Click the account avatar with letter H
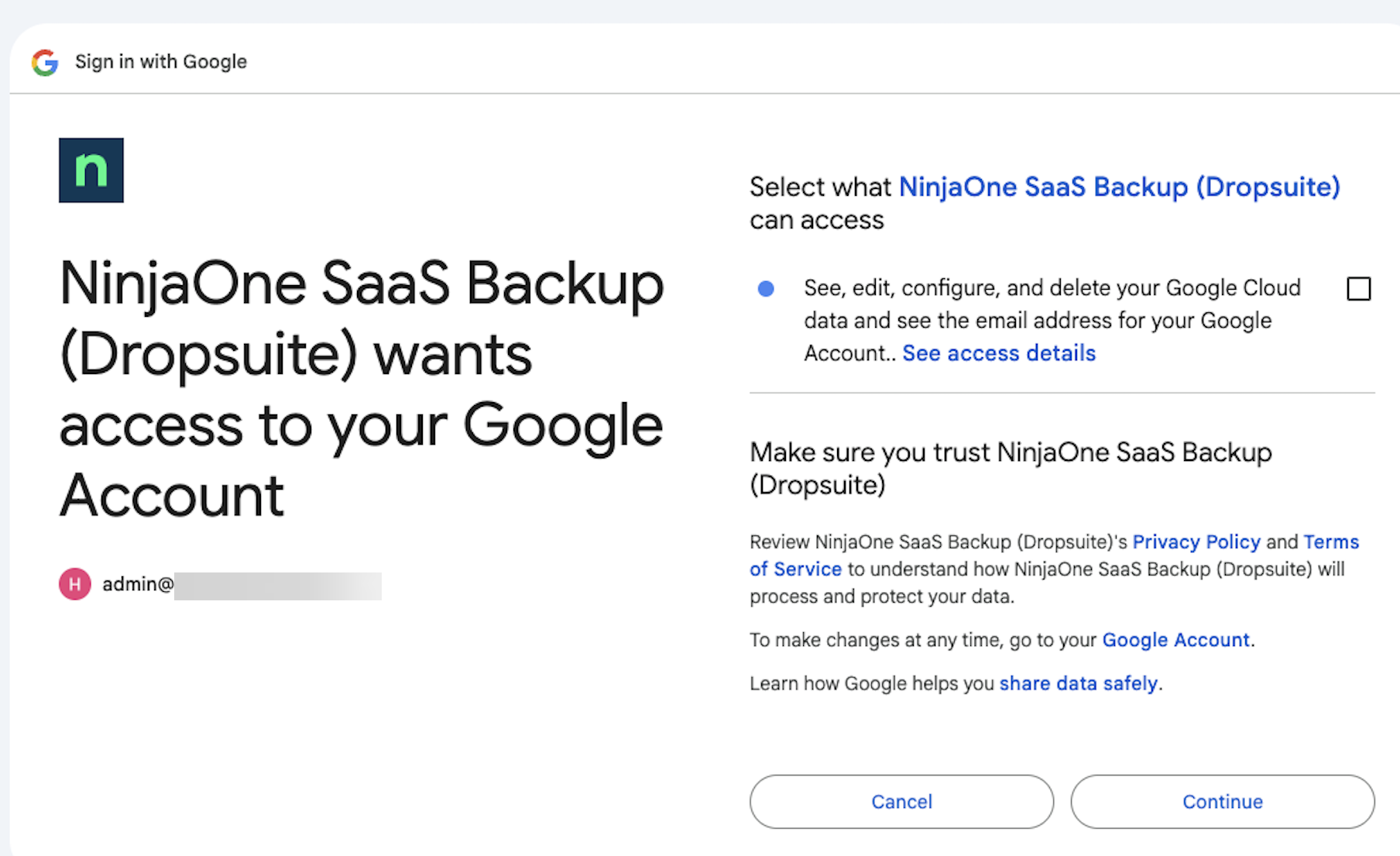 75,584
